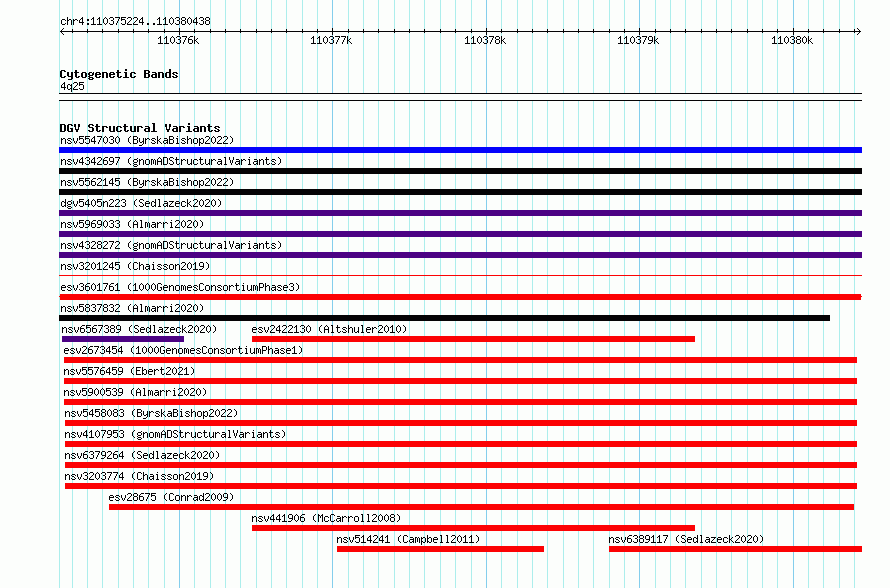Open nsv3201245 (Chaisson2019) label
This screenshot has width=890, height=588.
[135, 266]
